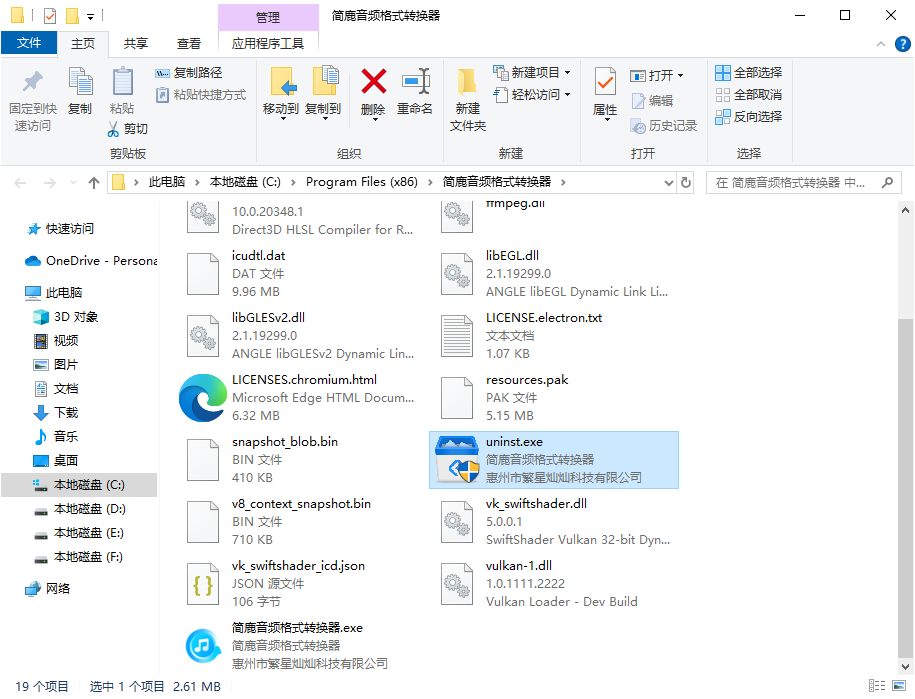The image size is (915, 699).
Task: Click the red X 删除 delete icon
Action: [x=373, y=81]
